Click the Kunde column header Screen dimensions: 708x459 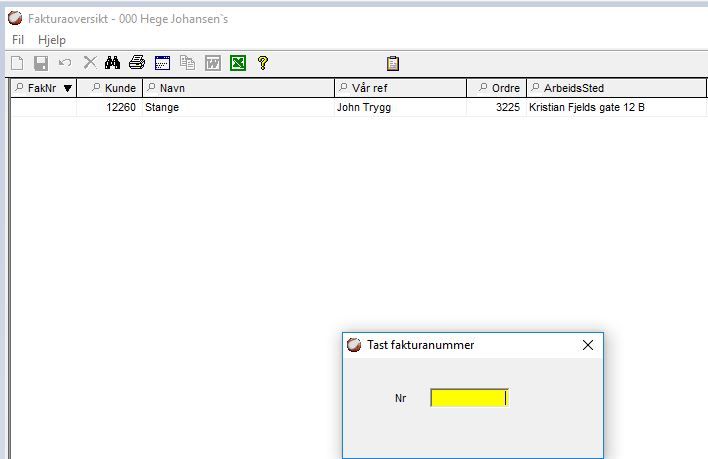(x=110, y=88)
